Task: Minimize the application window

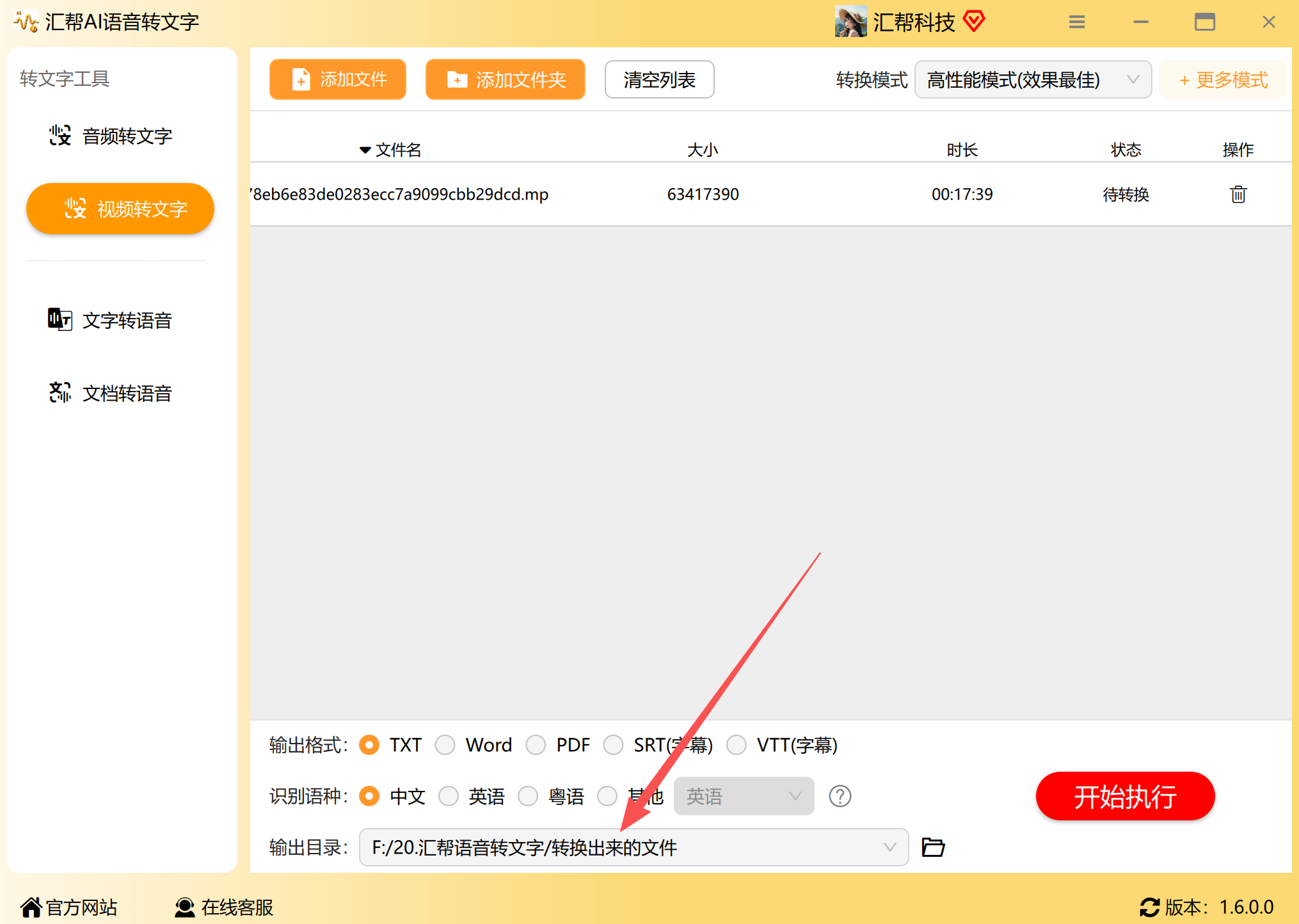Action: click(x=1141, y=22)
